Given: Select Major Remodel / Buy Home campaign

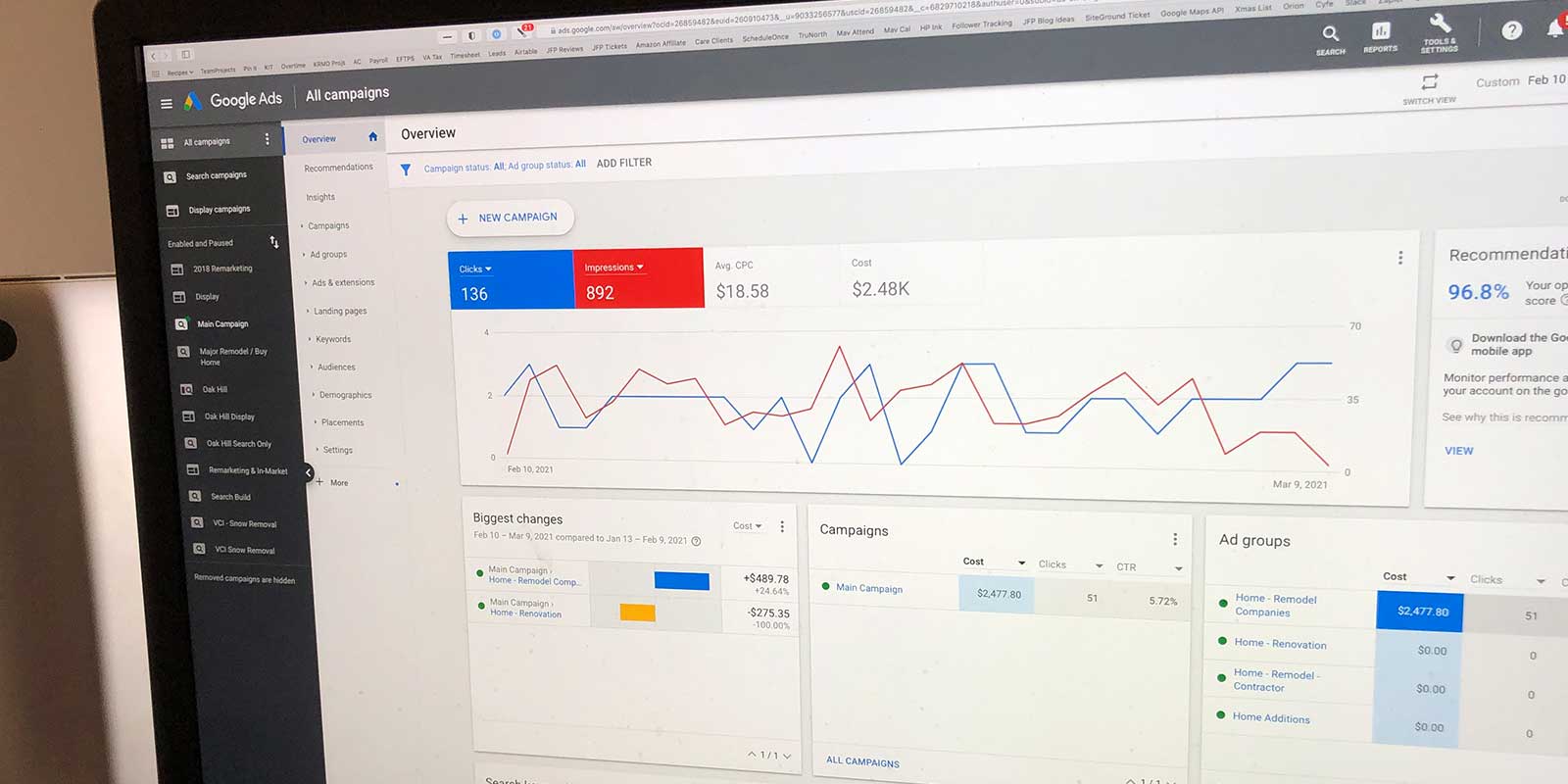Looking at the screenshot, I should tap(232, 357).
